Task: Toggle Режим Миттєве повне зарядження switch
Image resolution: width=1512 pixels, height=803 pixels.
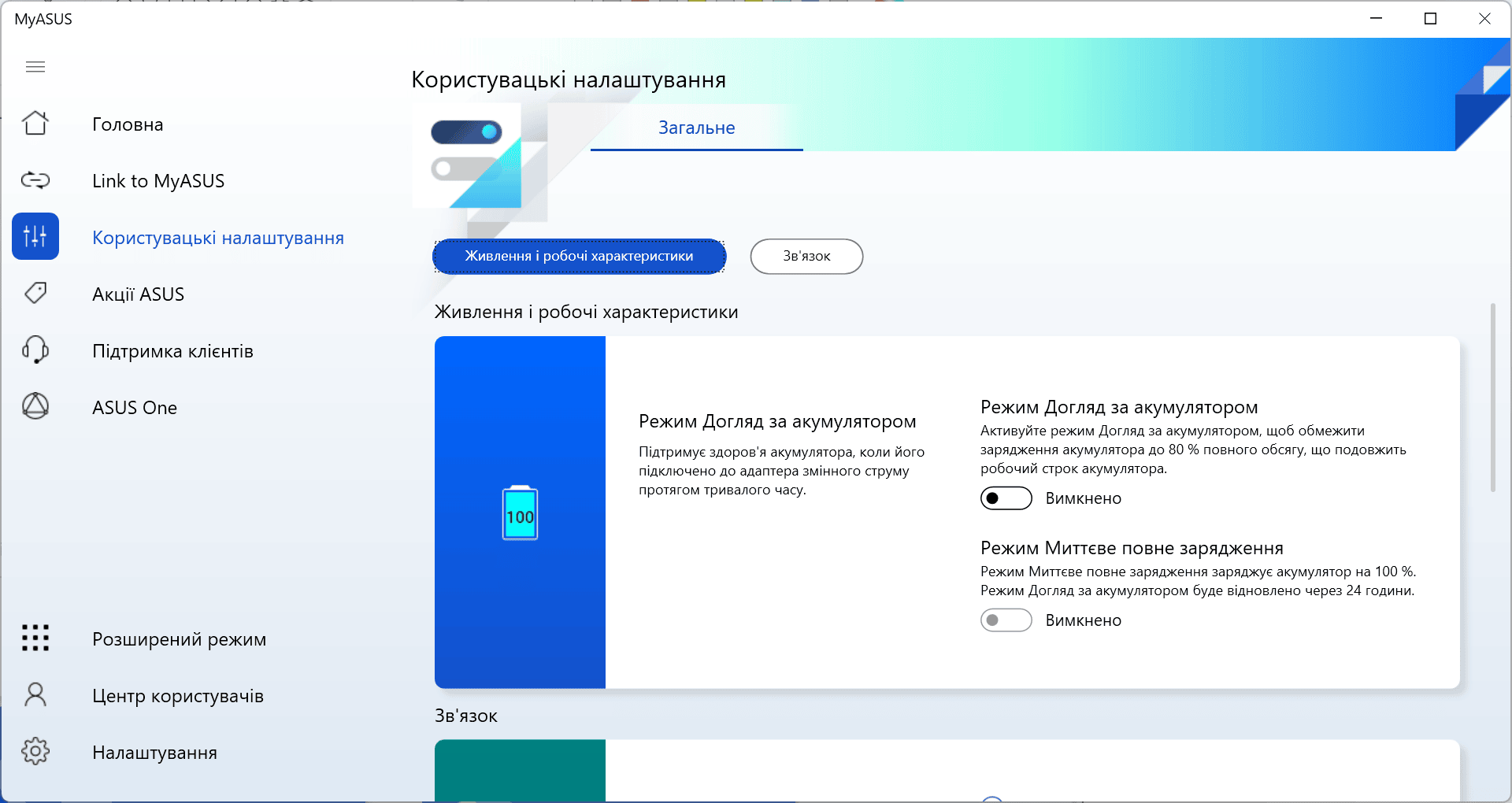Action: point(1006,620)
